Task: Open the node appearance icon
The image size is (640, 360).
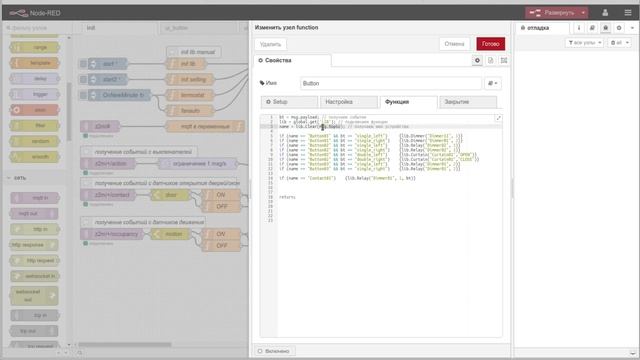Action: (x=504, y=60)
